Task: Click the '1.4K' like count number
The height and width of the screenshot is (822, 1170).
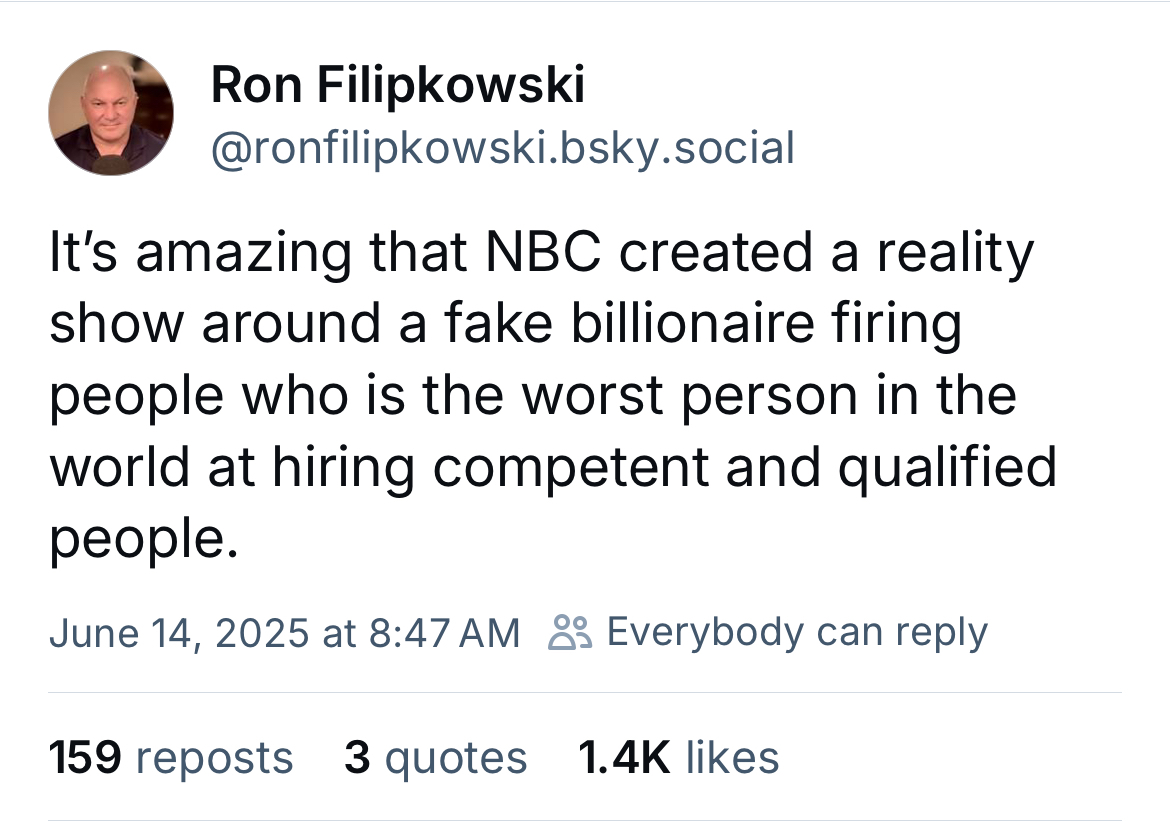Action: coord(624,757)
